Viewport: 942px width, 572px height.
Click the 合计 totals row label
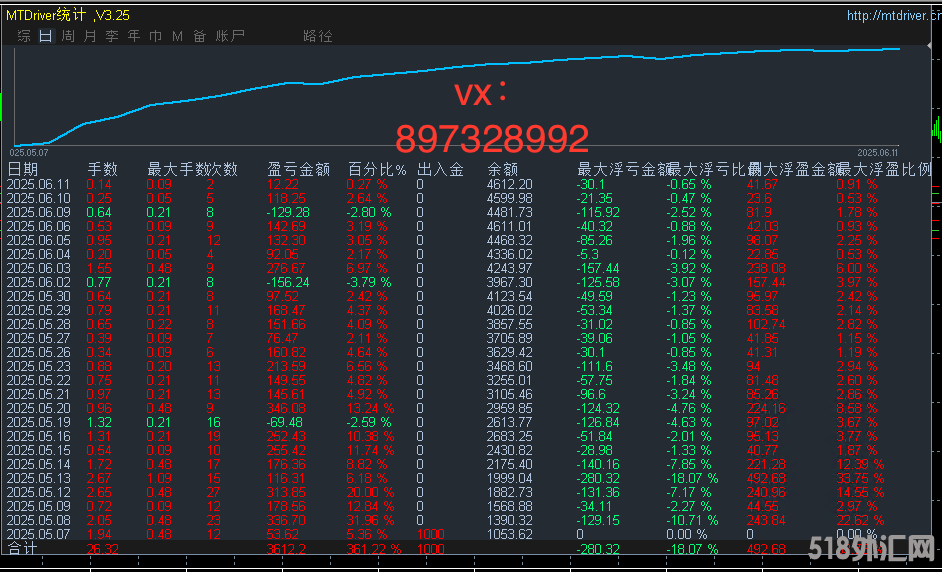pyautogui.click(x=22, y=549)
